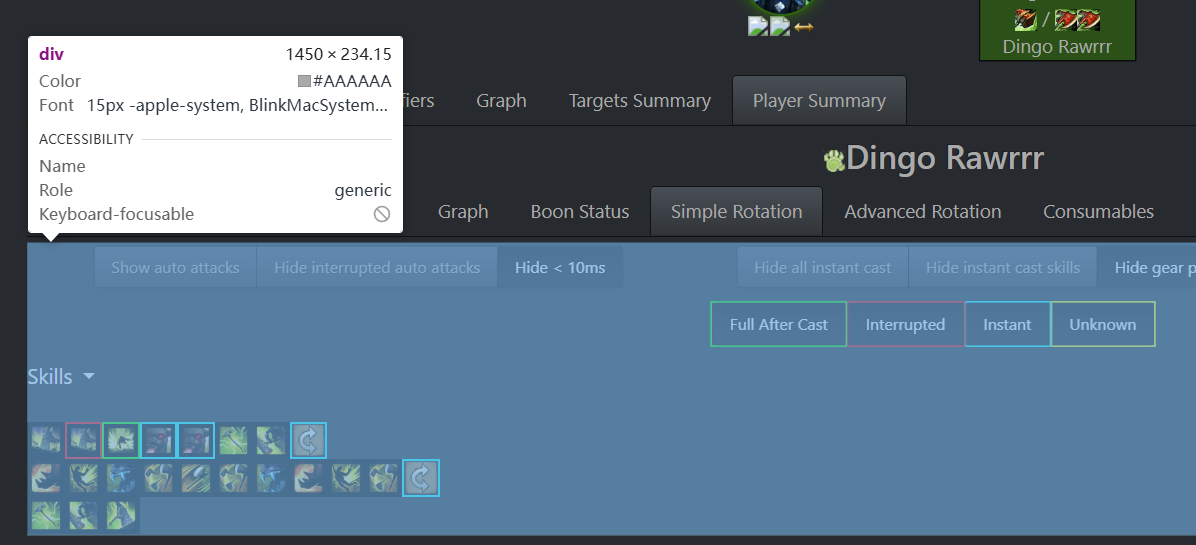Click the weapon swap icon ending first row

tap(308, 440)
